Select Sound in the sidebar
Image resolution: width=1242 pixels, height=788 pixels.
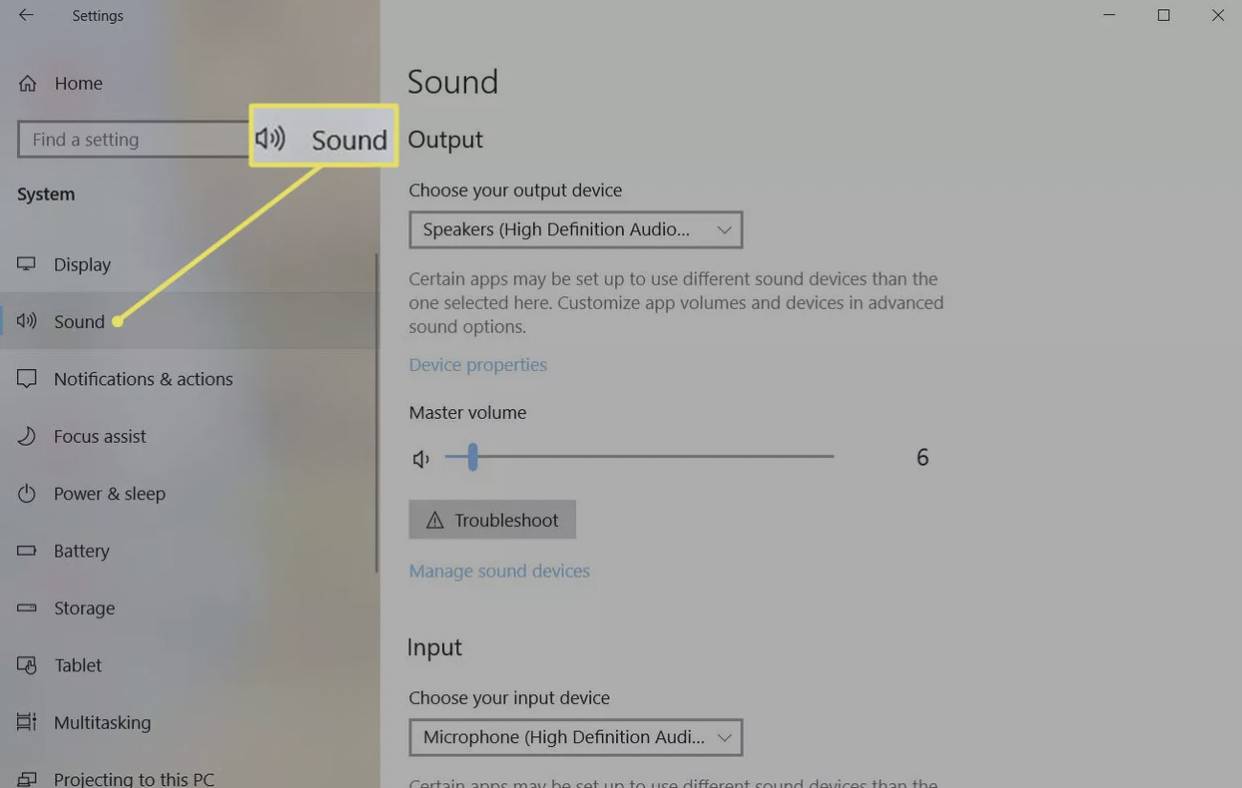tap(79, 322)
